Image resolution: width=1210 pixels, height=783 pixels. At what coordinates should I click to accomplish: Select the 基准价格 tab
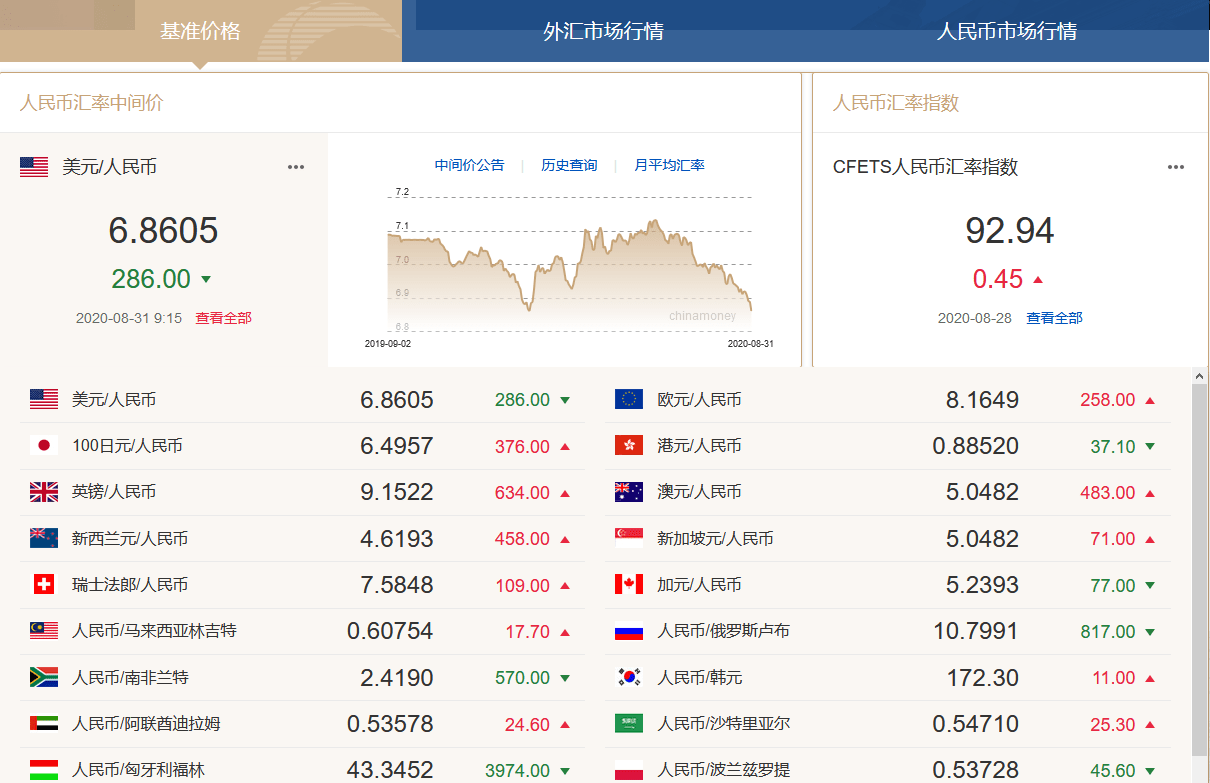pos(200,31)
